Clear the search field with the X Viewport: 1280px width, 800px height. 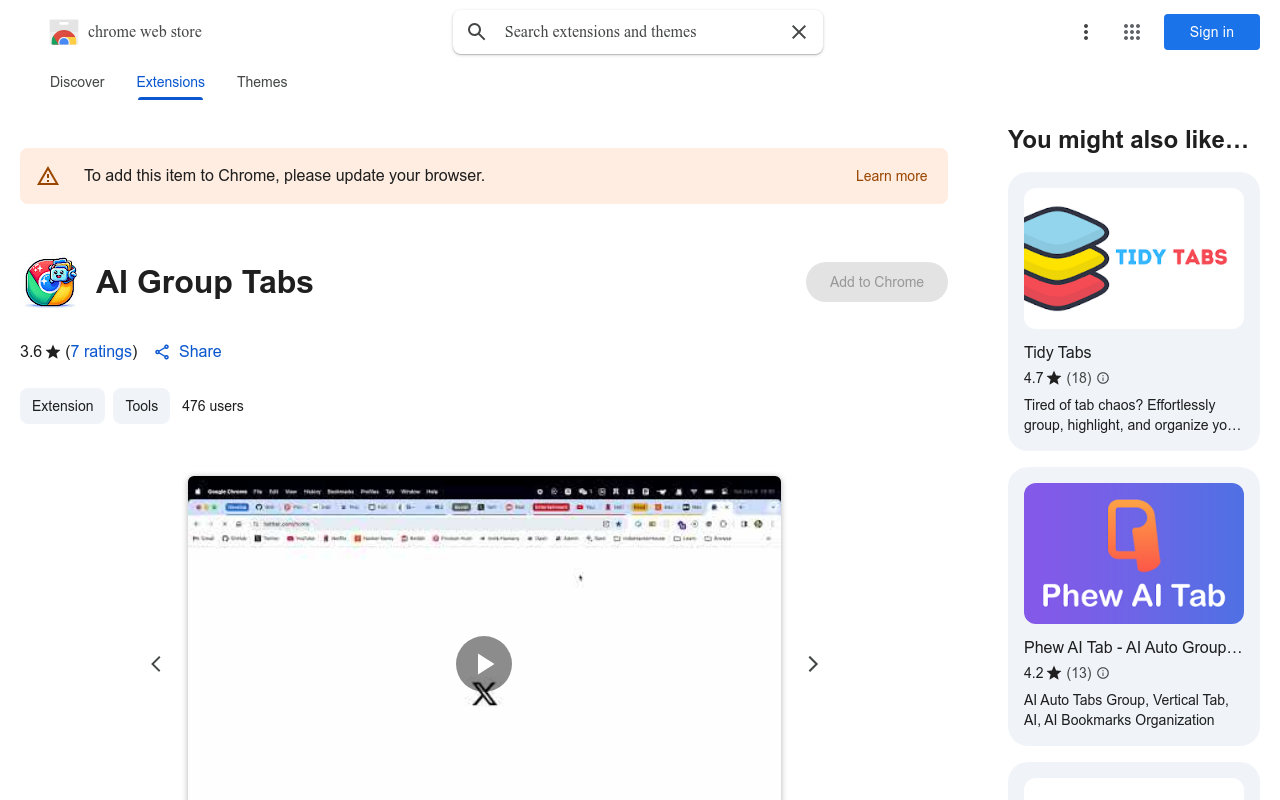[798, 31]
